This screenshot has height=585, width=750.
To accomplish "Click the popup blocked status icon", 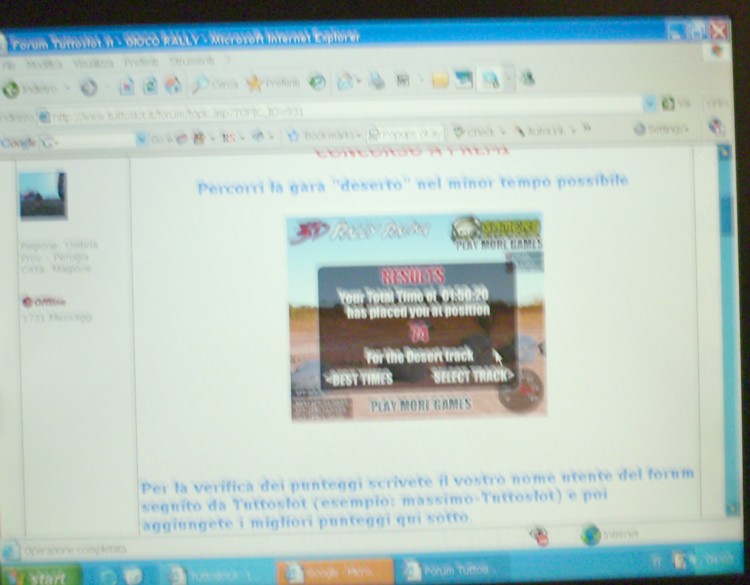I will [x=540, y=536].
